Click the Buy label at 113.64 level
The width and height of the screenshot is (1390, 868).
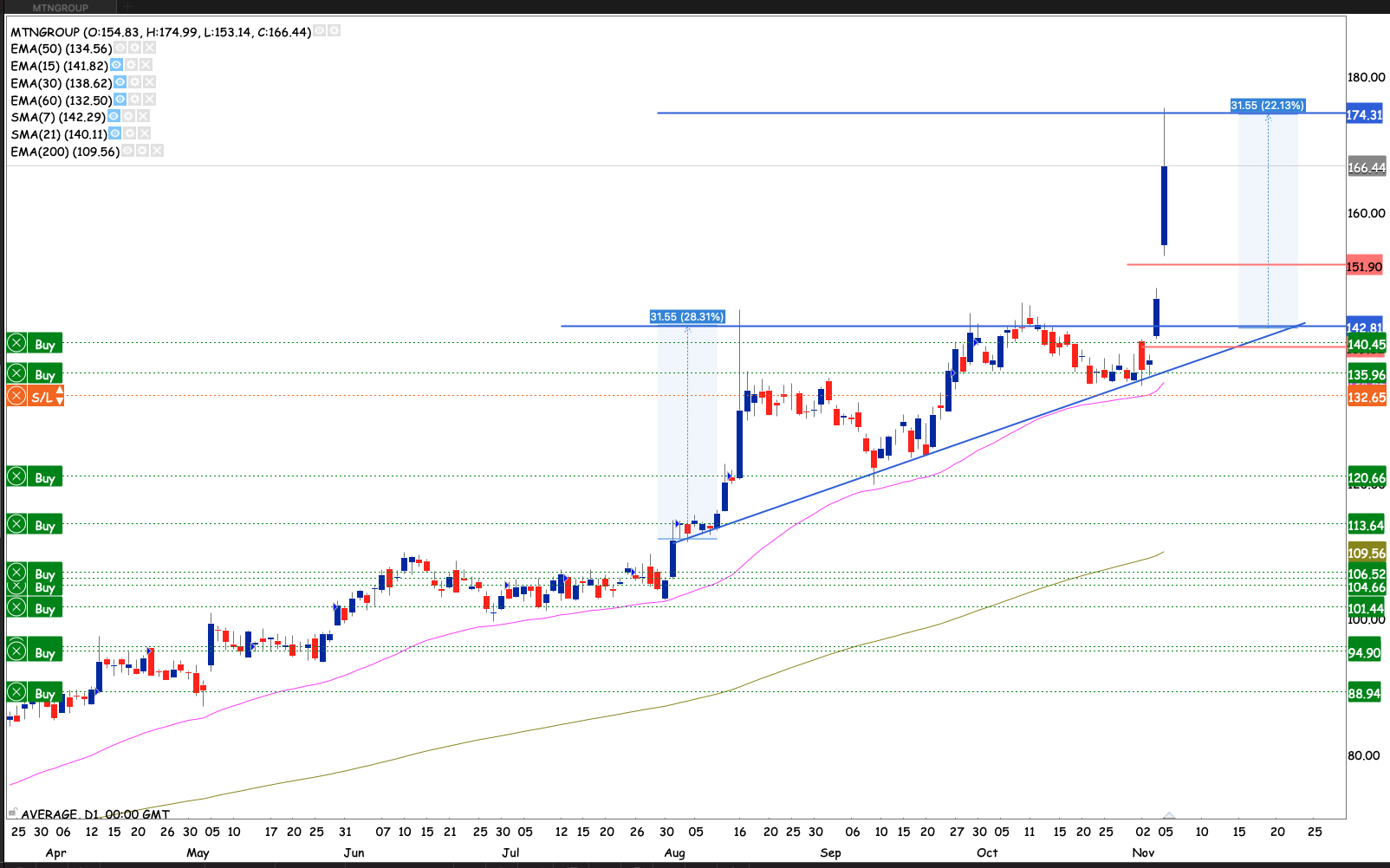(x=44, y=525)
